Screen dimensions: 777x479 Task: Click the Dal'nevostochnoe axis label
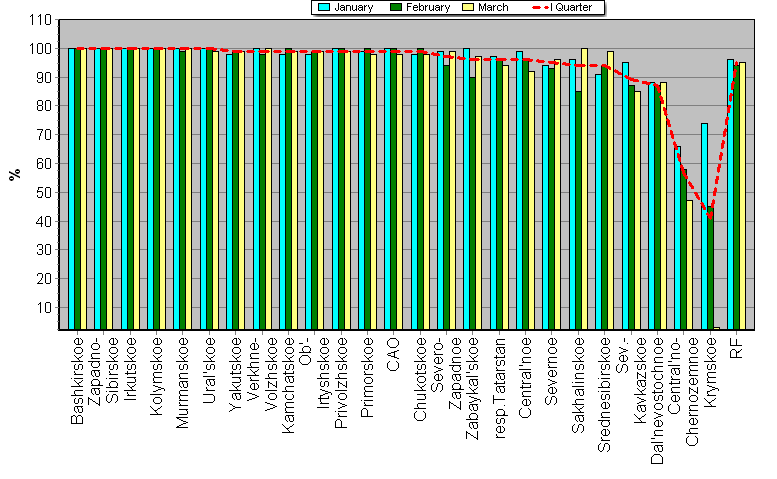coord(658,401)
